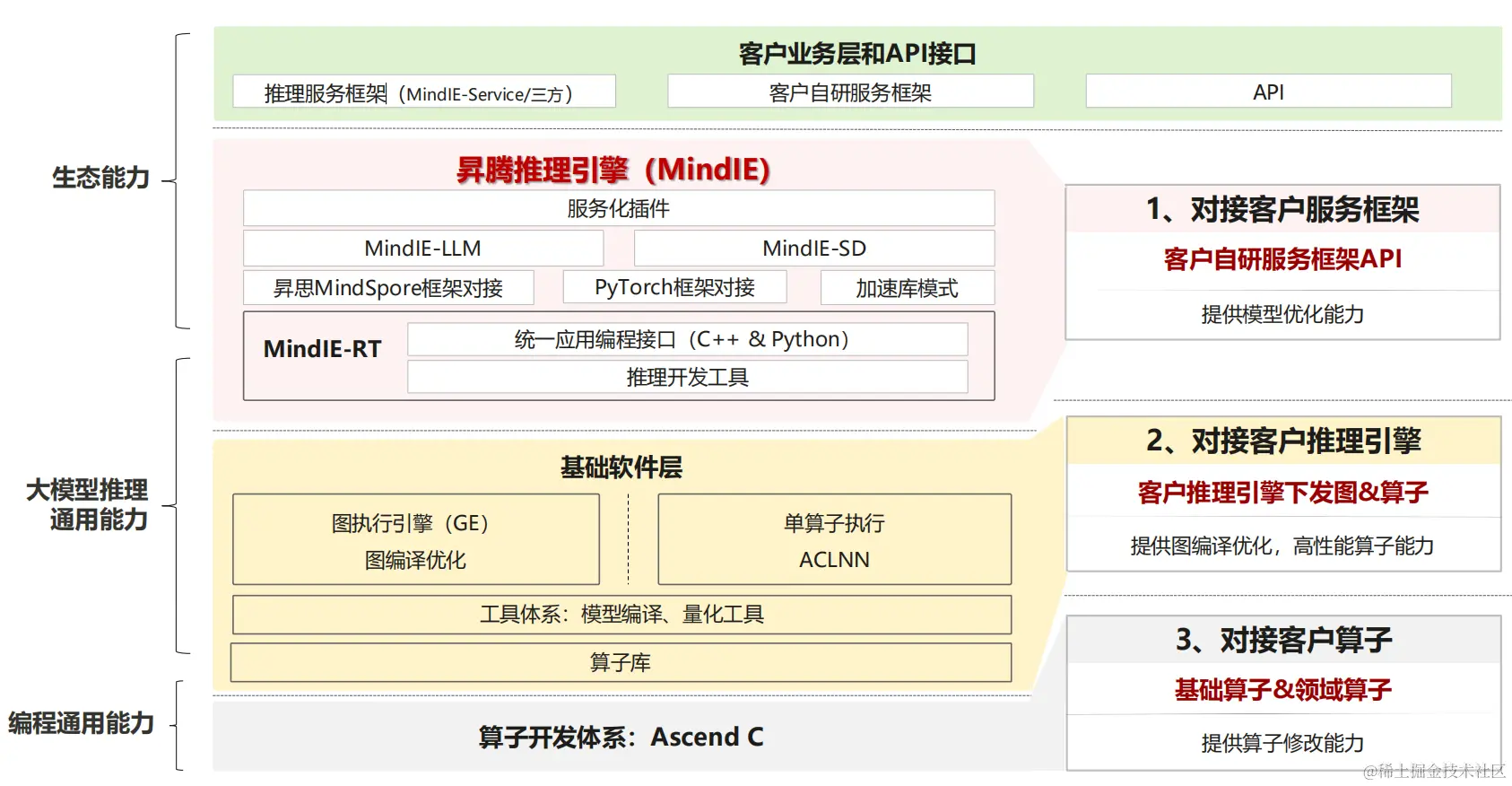Click 提供算子修改能力 text

1282,743
